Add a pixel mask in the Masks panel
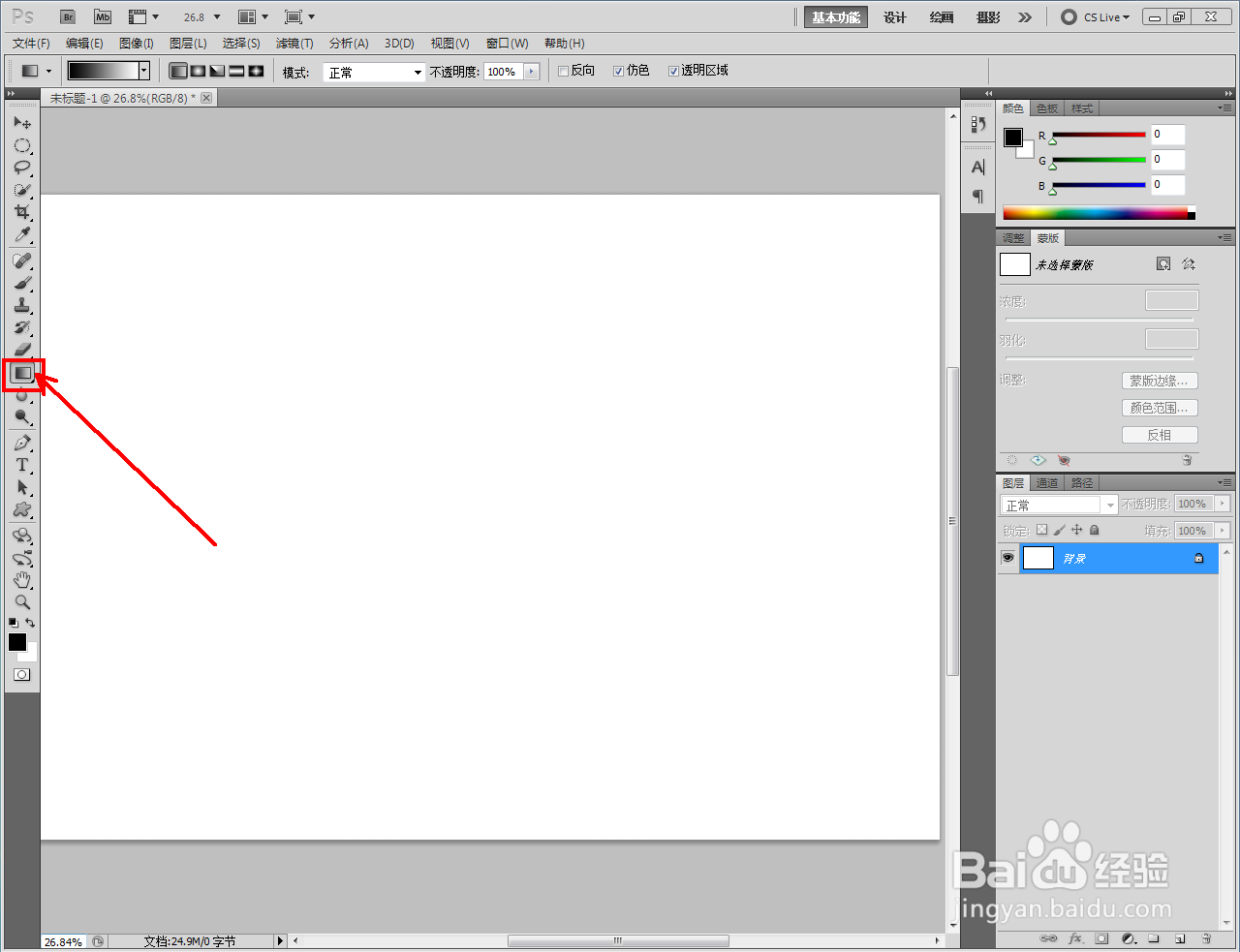The height and width of the screenshot is (952, 1240). 1163,264
